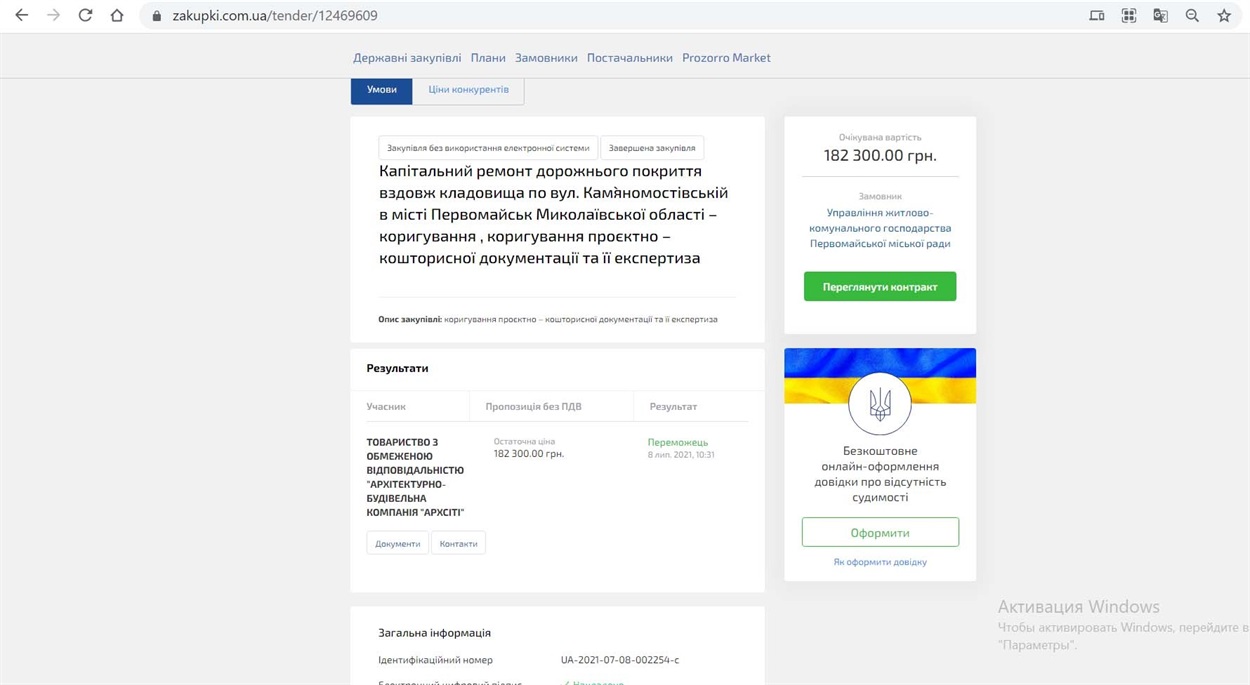This screenshot has height=685, width=1250.
Task: Click the trident emblem on the banner
Action: click(880, 404)
